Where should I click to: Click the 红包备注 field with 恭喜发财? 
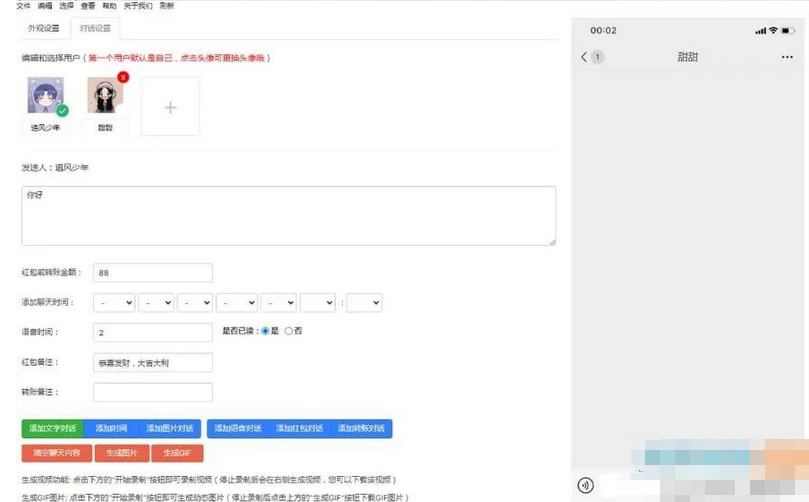tap(153, 363)
